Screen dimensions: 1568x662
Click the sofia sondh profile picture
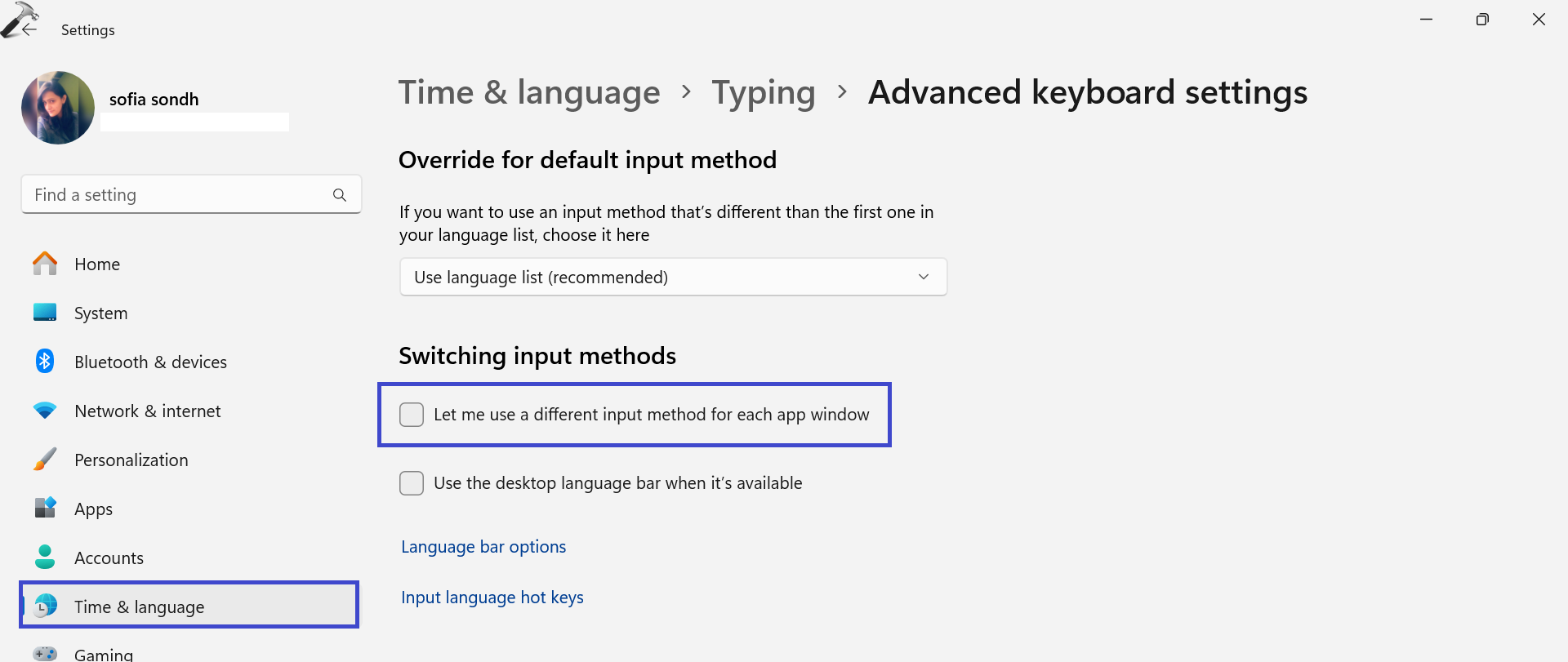58,108
